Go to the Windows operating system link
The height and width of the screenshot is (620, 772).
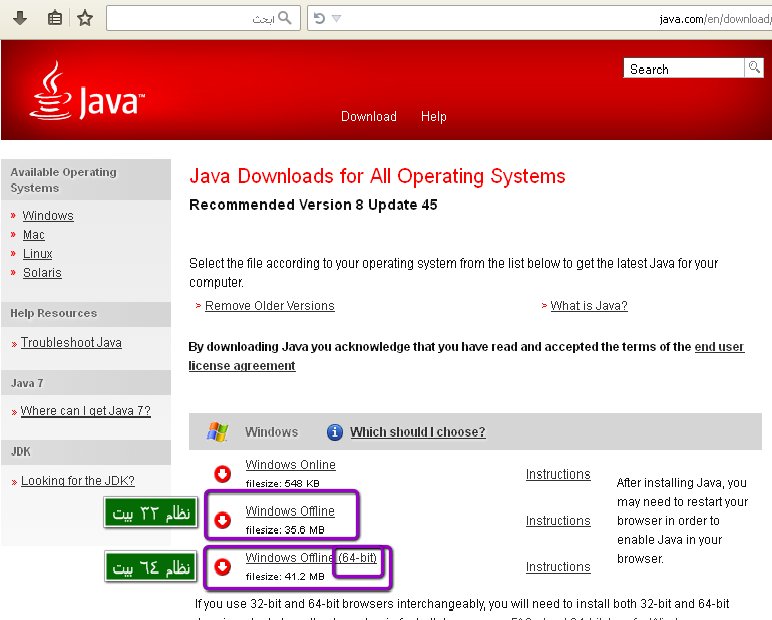(x=48, y=216)
